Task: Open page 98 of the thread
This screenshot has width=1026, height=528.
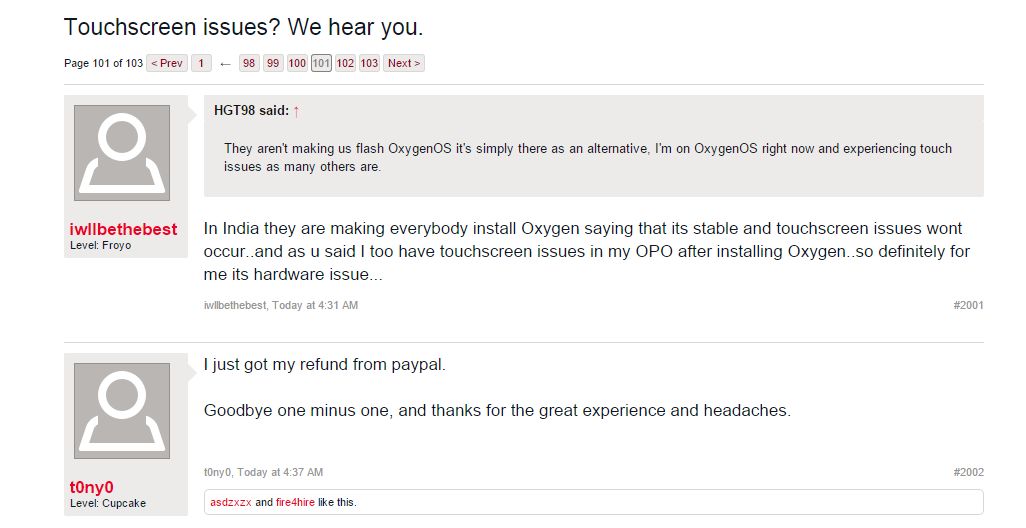Action: click(x=249, y=63)
